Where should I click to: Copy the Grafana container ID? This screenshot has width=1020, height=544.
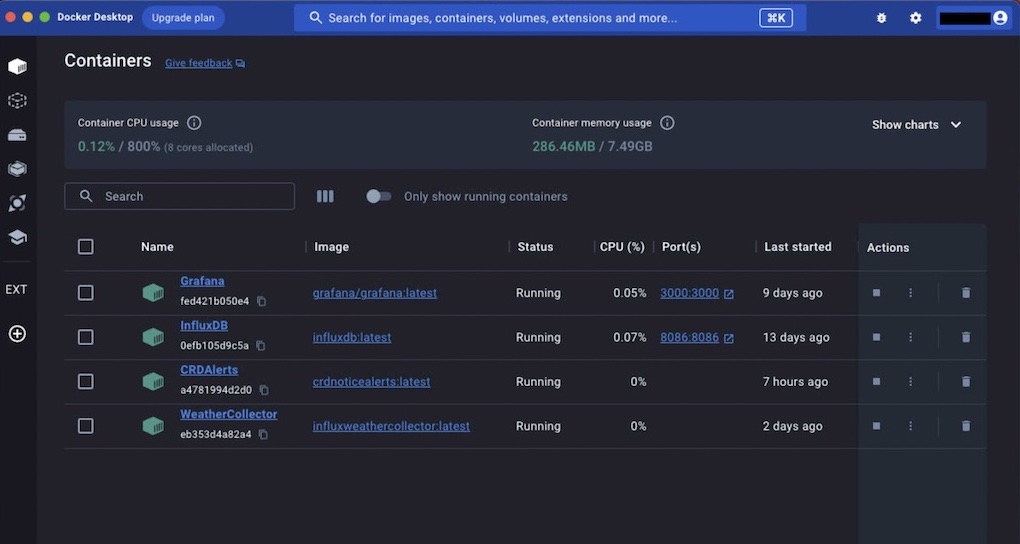(262, 301)
